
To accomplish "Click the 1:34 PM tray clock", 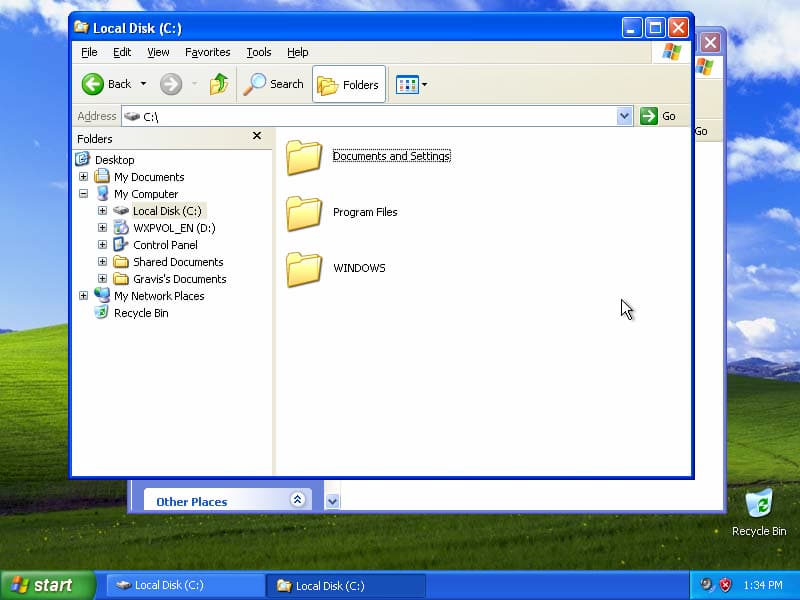I will [x=763, y=585].
